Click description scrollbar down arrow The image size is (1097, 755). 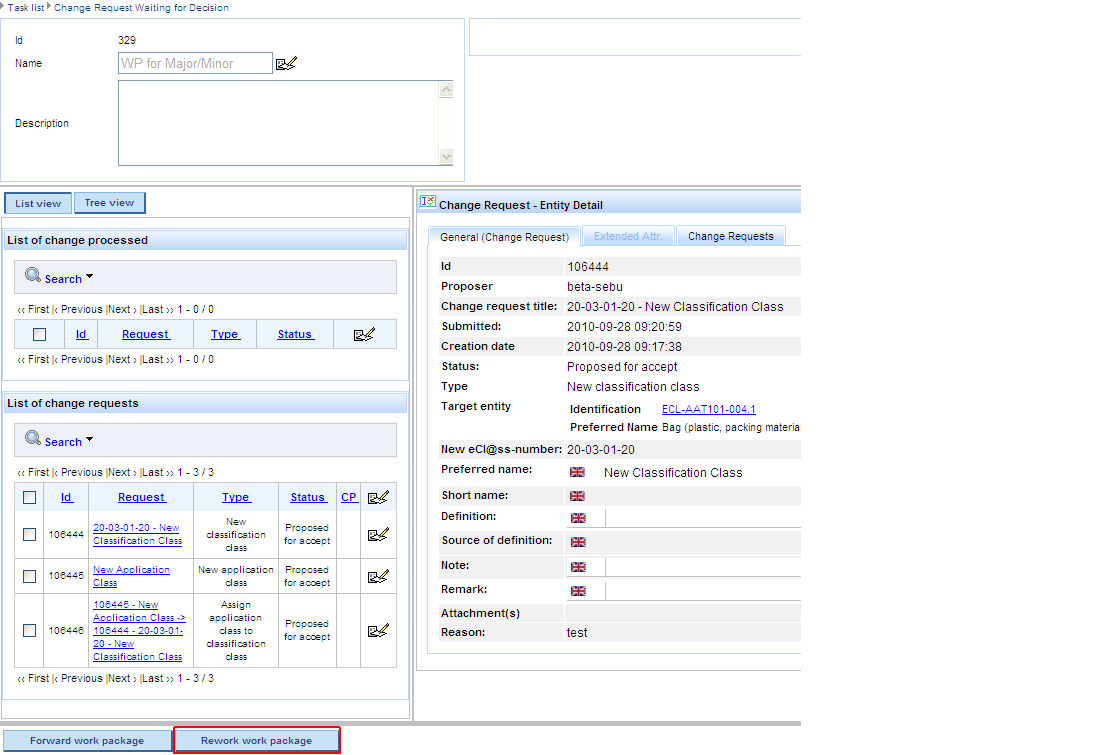[x=446, y=157]
